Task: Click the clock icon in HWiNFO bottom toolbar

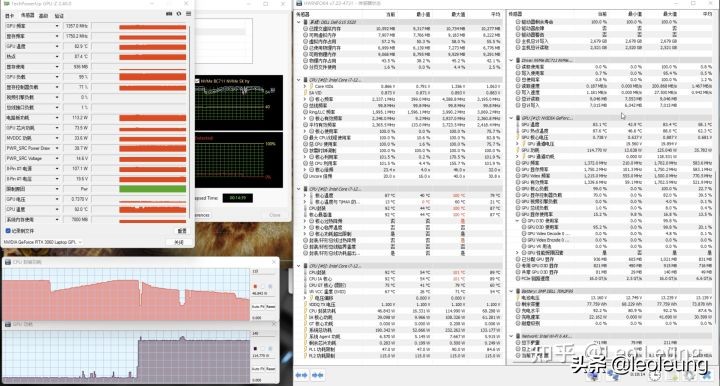Action: (x=655, y=375)
